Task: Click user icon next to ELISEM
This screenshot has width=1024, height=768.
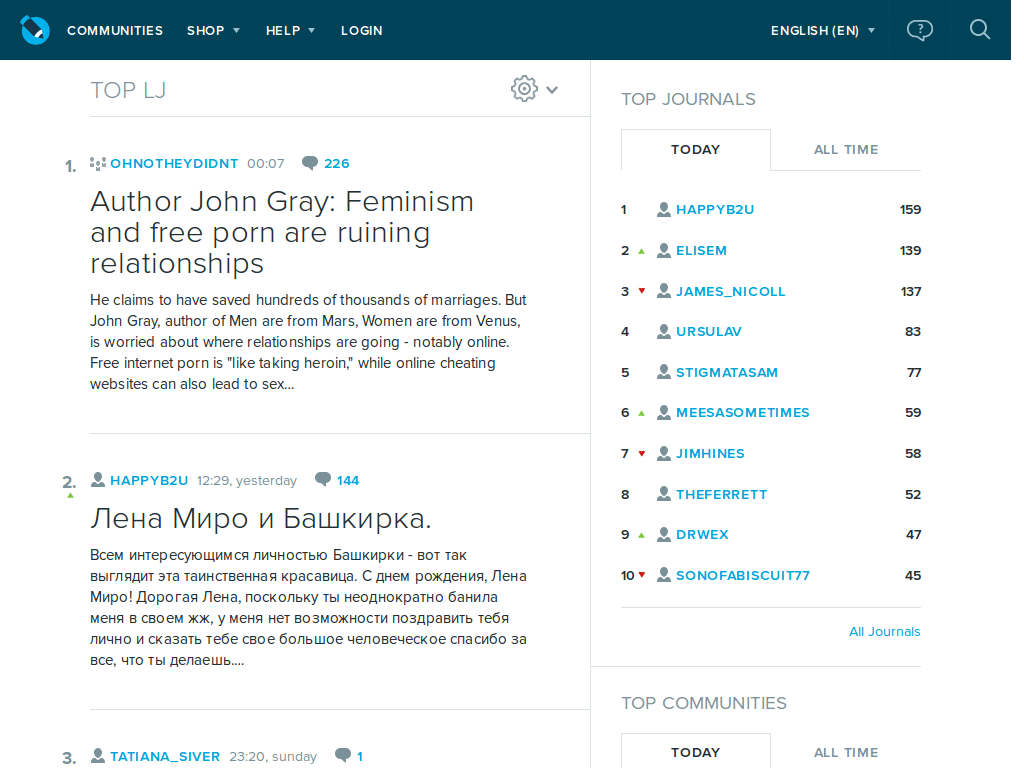Action: [664, 251]
